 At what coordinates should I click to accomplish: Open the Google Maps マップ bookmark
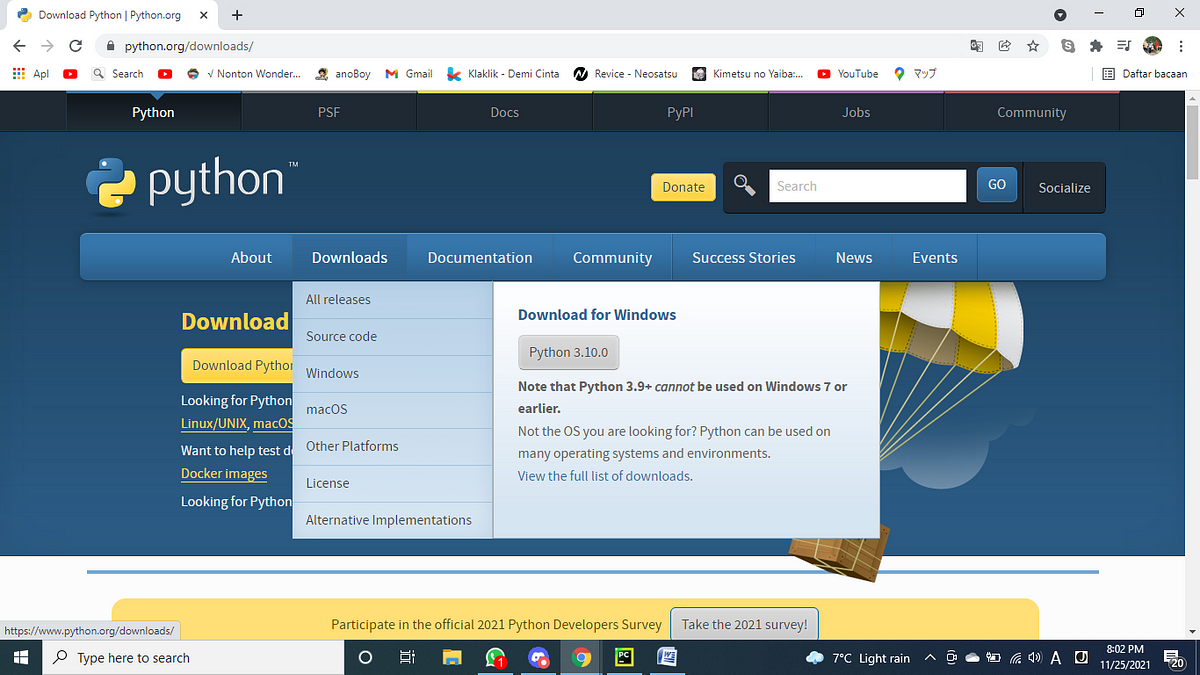point(915,73)
